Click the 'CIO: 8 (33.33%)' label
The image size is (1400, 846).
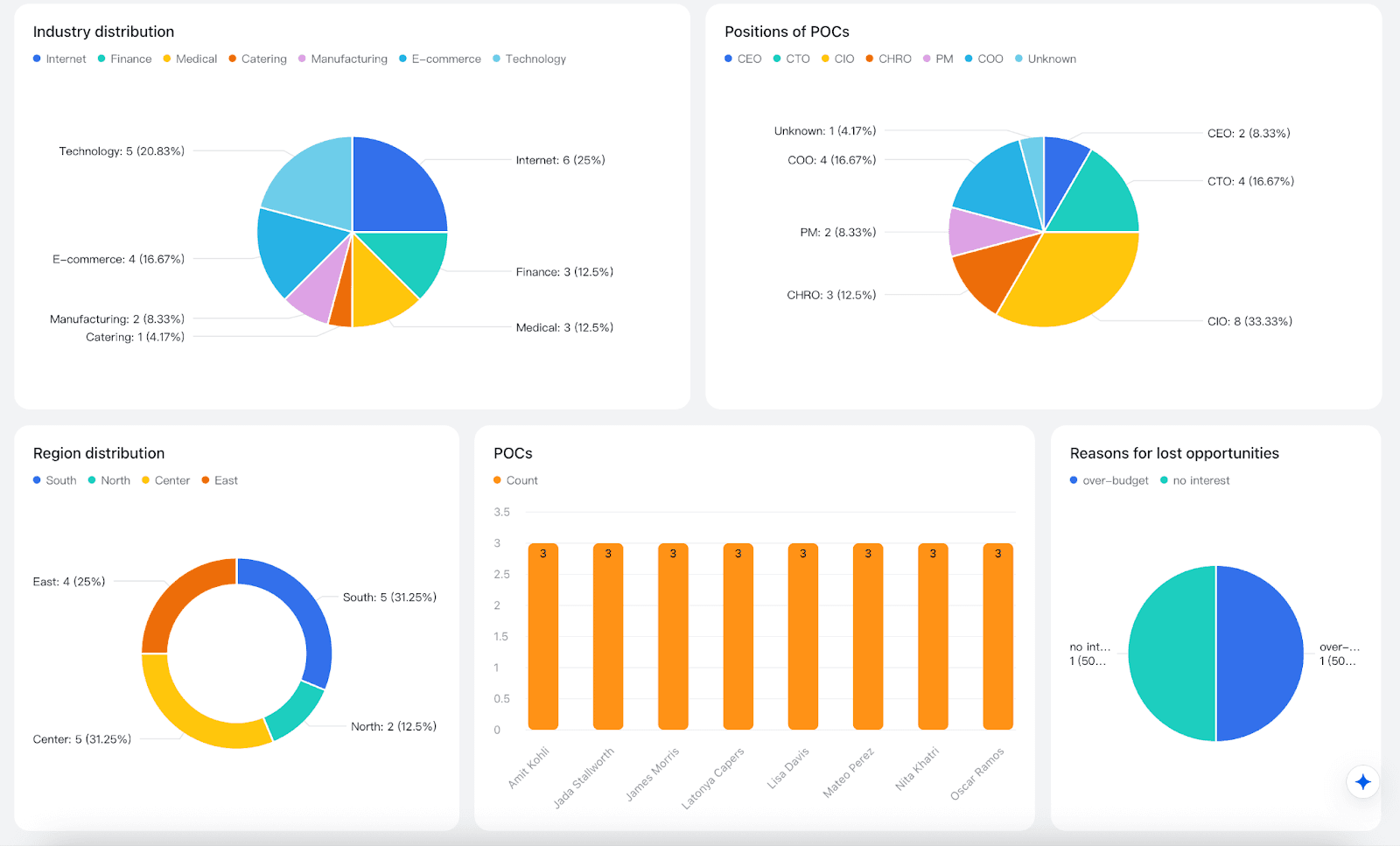click(1249, 321)
